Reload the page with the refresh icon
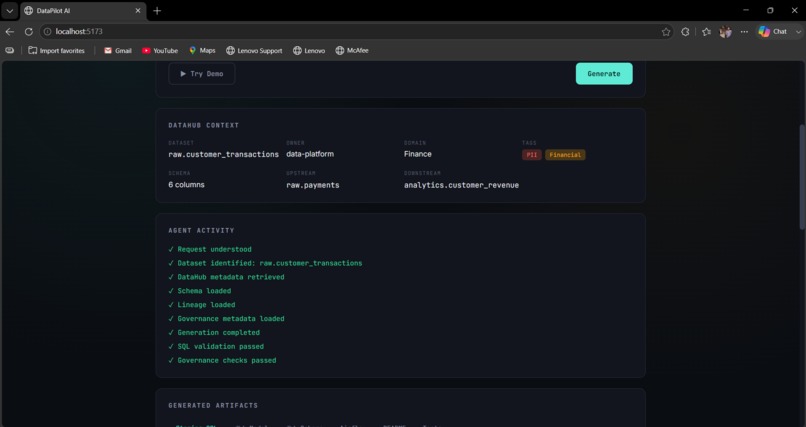The width and height of the screenshot is (806, 427). [29, 32]
